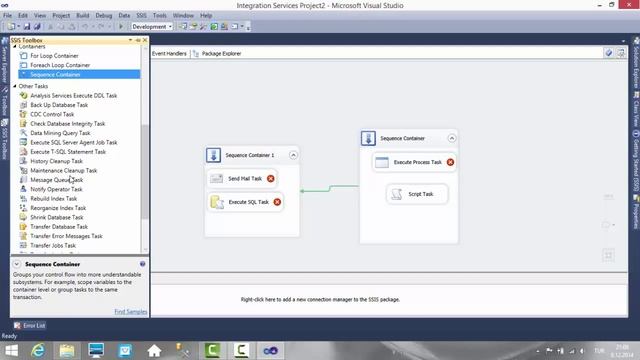Open the Data menu

pyautogui.click(x=124, y=16)
